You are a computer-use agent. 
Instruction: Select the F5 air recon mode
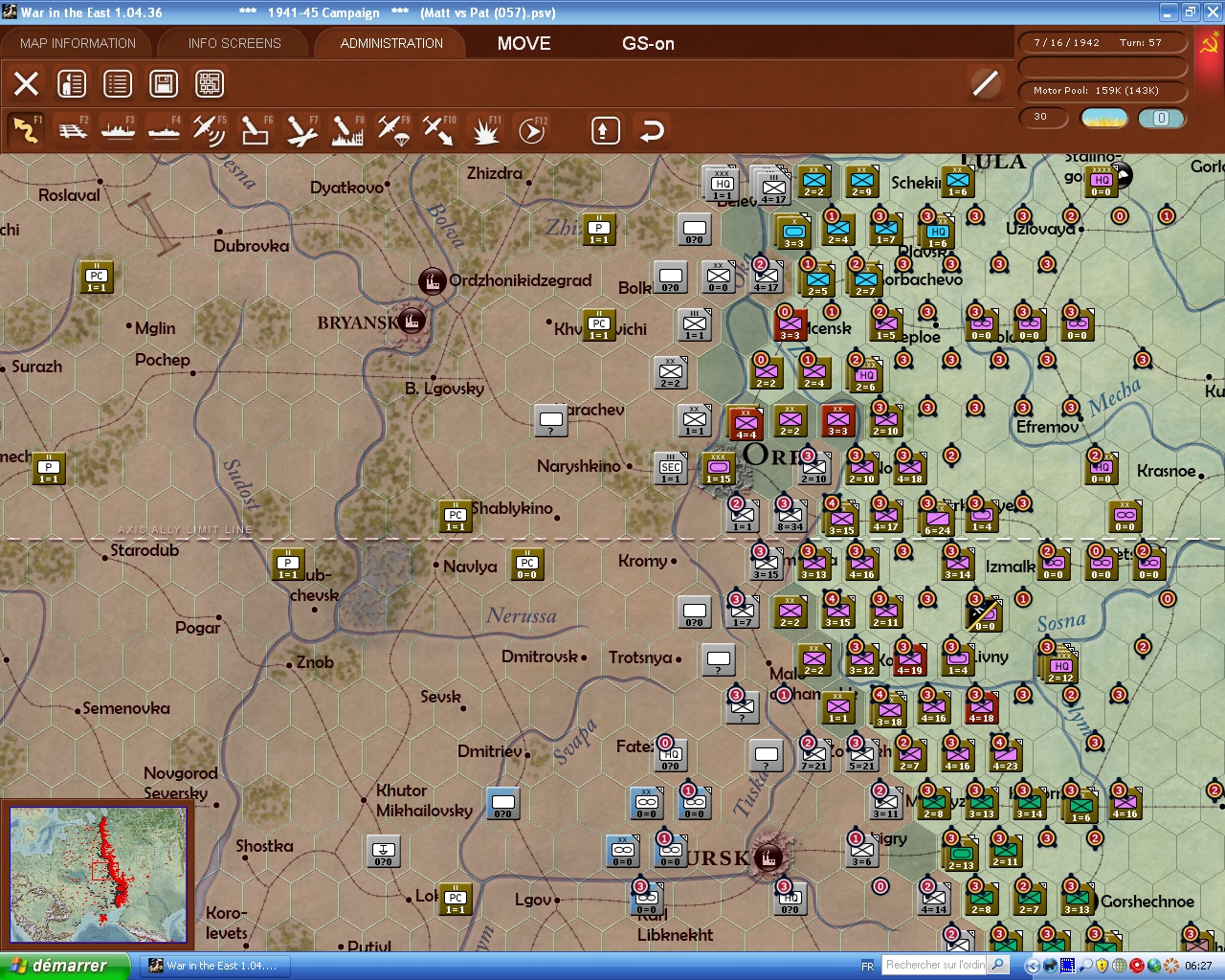[x=210, y=130]
